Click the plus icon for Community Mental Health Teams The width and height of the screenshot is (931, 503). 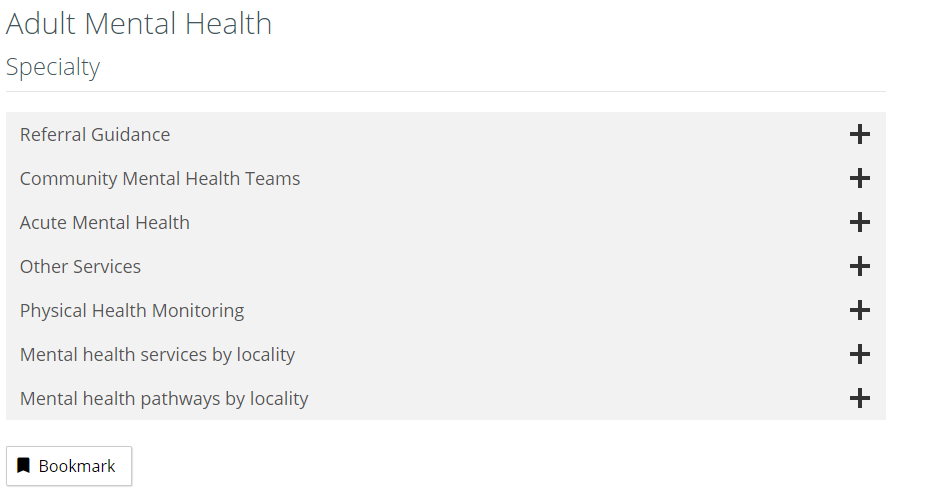click(859, 178)
